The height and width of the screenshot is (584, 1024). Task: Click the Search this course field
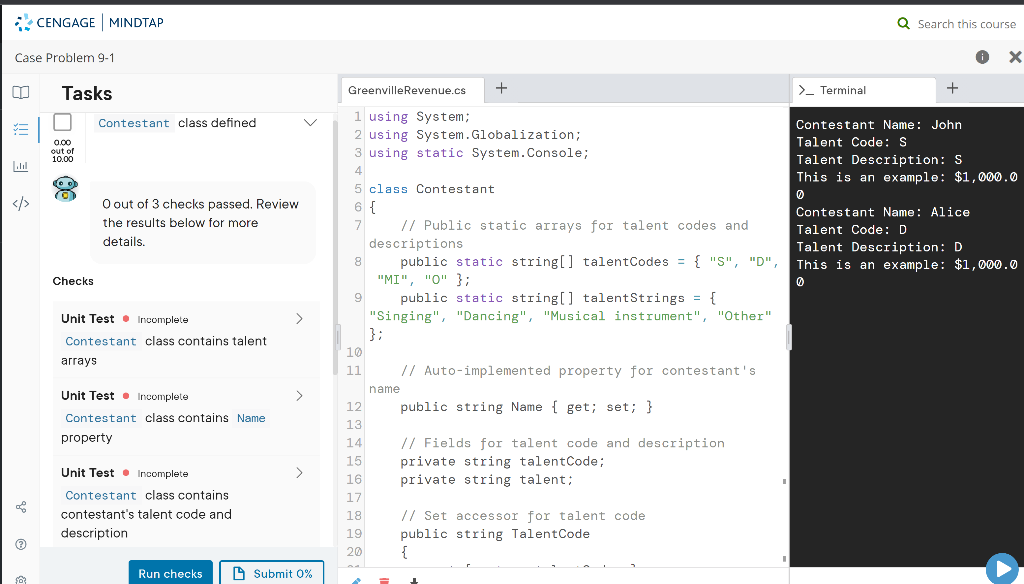pos(967,24)
